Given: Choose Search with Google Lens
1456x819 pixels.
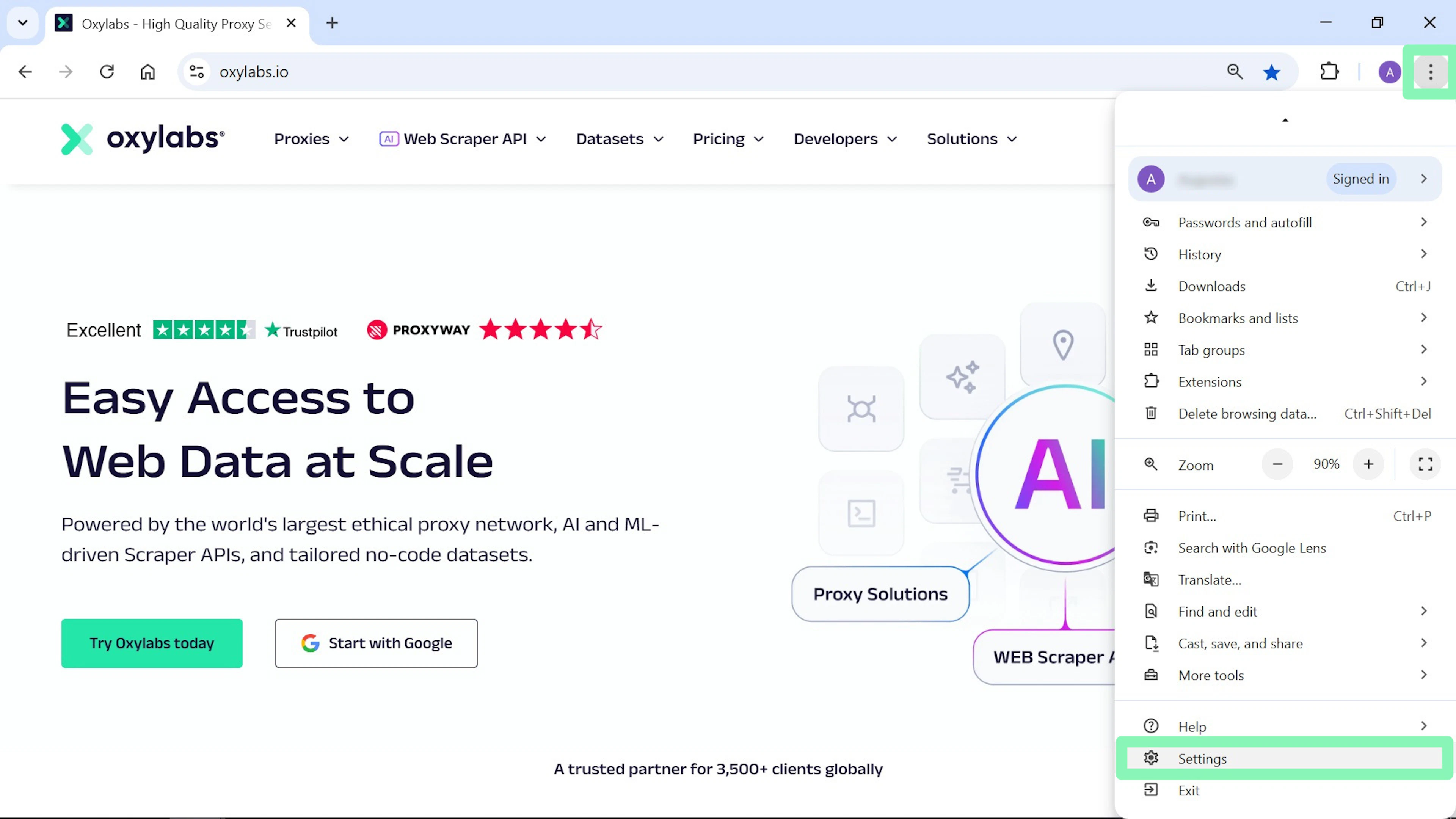Looking at the screenshot, I should [1285, 548].
